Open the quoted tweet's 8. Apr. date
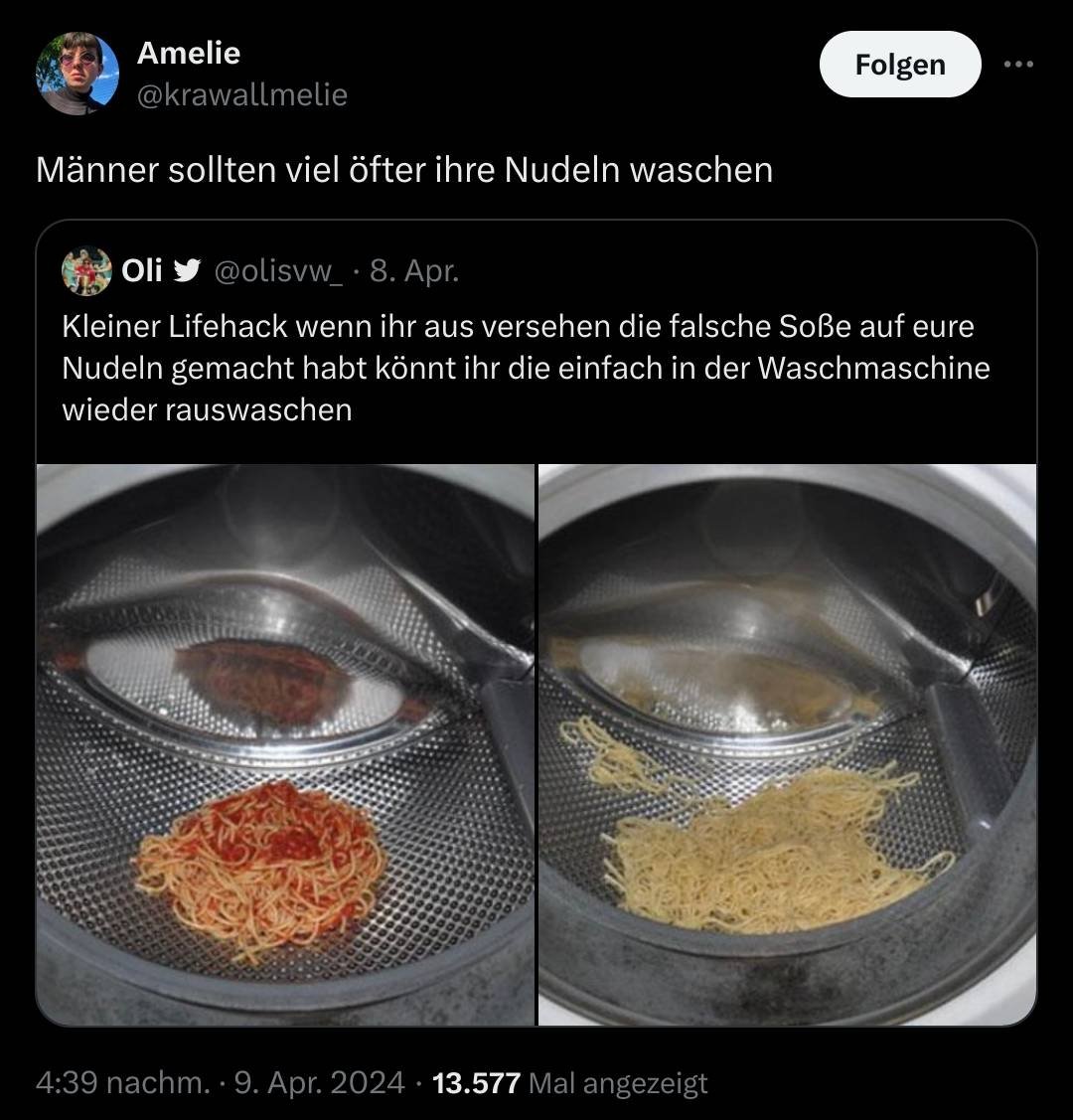 coord(414,271)
